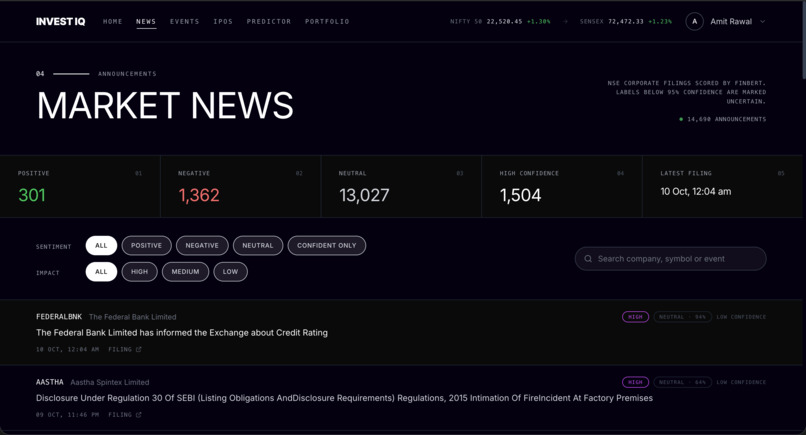Click 'The Federal Bank Limited' company name
Screen dimensions: 806x435
click(x=133, y=317)
